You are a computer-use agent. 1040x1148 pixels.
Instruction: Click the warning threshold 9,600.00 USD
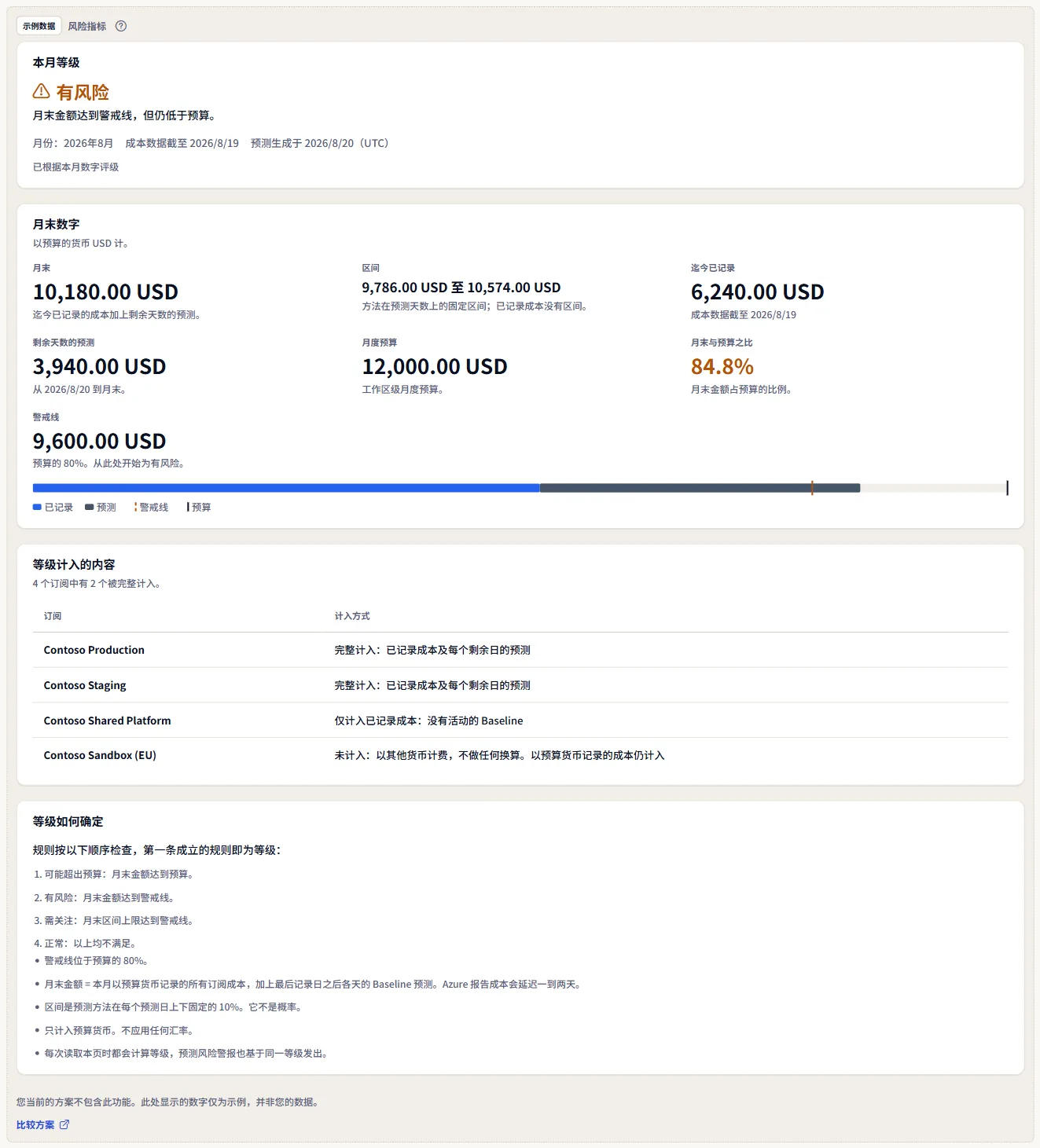click(x=100, y=442)
